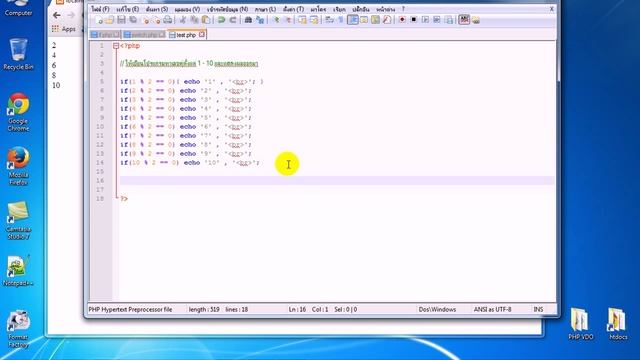Click 'Dos\Windows' in the status bar

437,309
